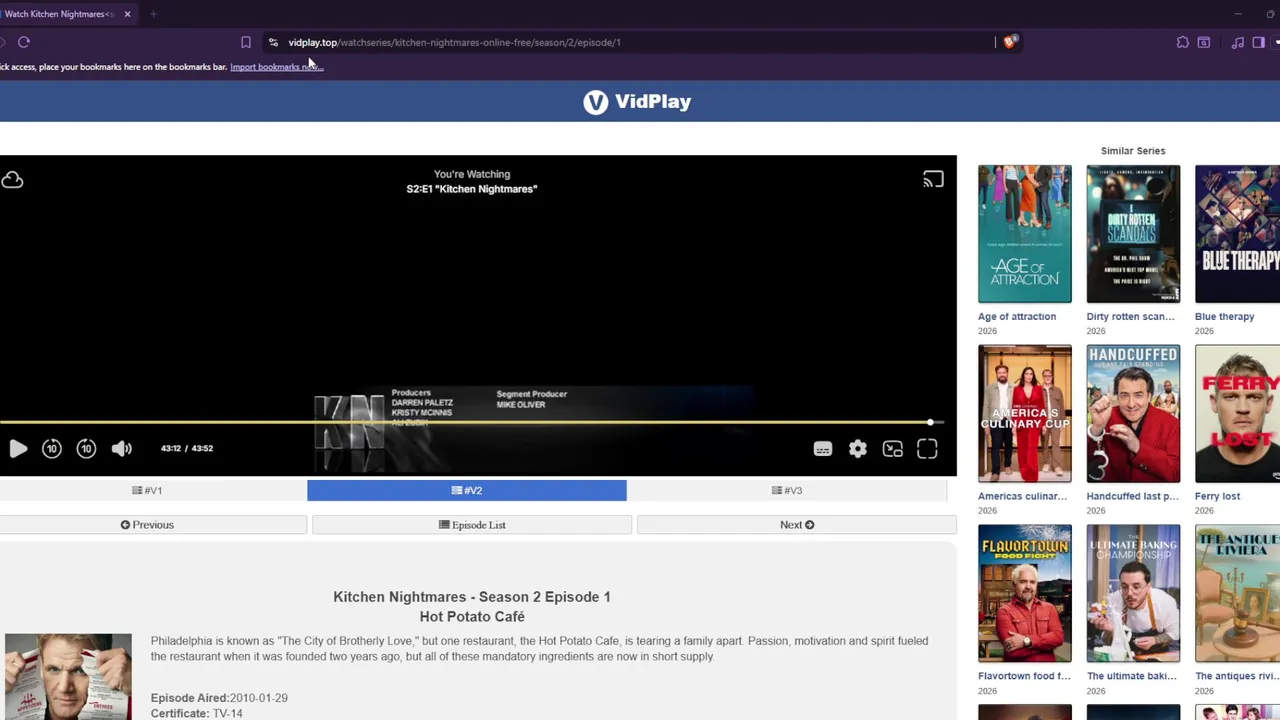The height and width of the screenshot is (720, 1280).
Task: Click the Similar Series heading
Action: coord(1133,151)
